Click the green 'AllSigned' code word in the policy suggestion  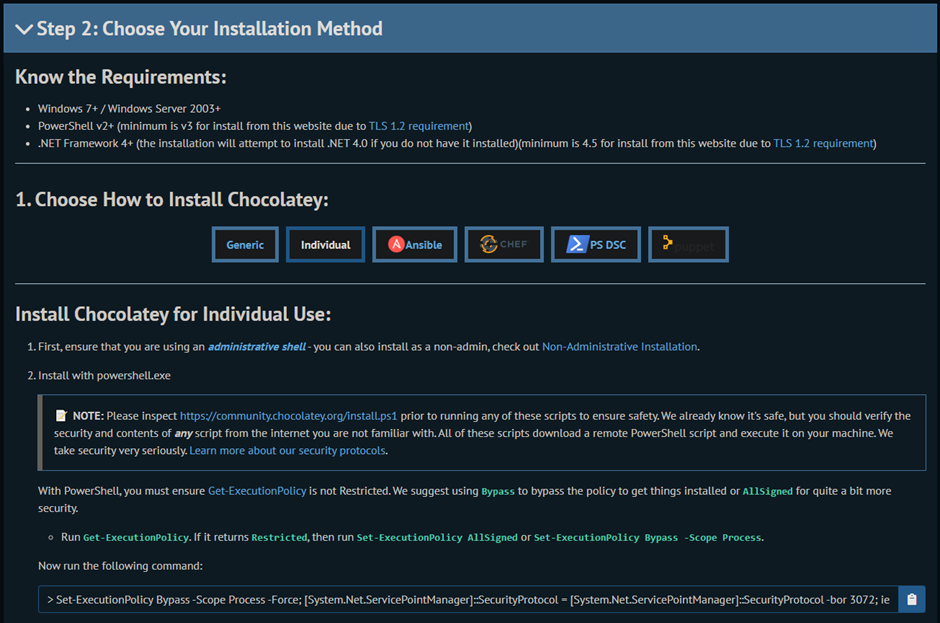pyautogui.click(x=767, y=491)
